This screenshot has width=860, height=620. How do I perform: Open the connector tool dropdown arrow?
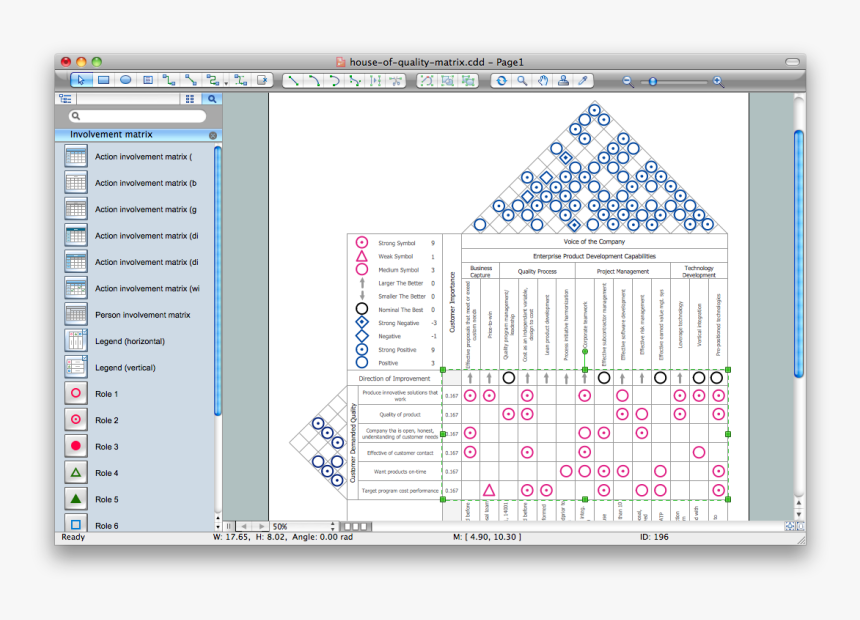pyautogui.click(x=226, y=82)
